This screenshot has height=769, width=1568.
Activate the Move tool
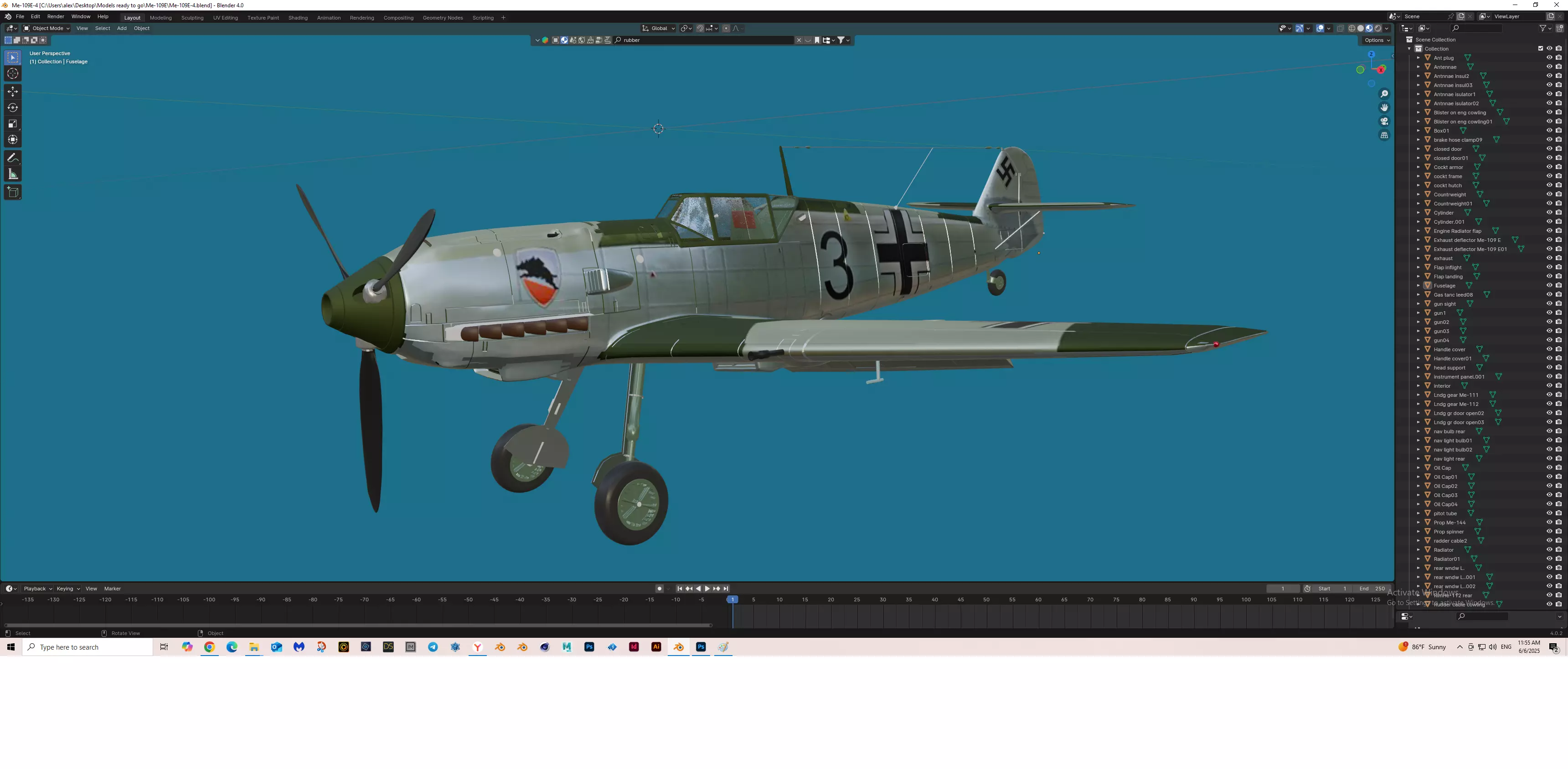coord(13,91)
